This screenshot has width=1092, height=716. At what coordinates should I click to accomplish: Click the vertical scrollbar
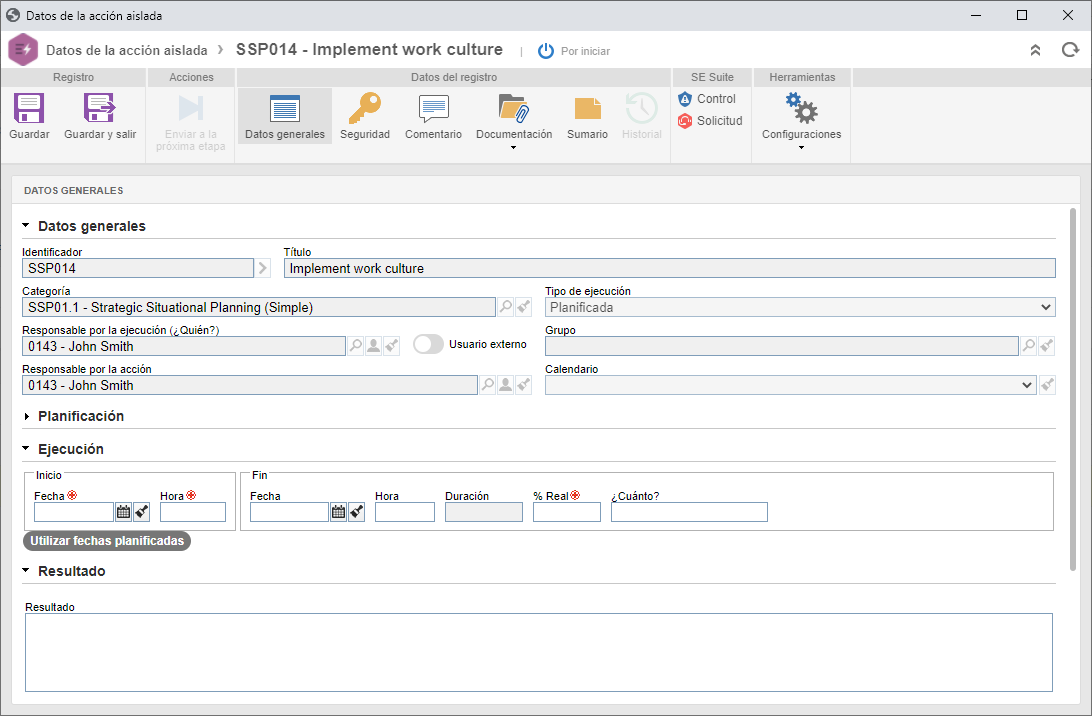tap(1072, 390)
